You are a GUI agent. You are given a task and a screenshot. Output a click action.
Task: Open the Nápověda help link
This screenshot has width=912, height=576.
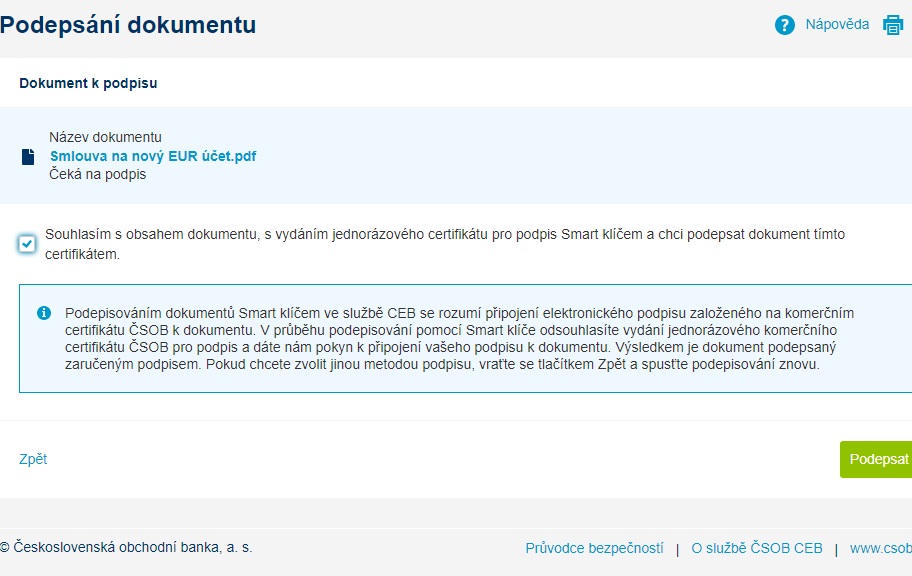pyautogui.click(x=837, y=24)
